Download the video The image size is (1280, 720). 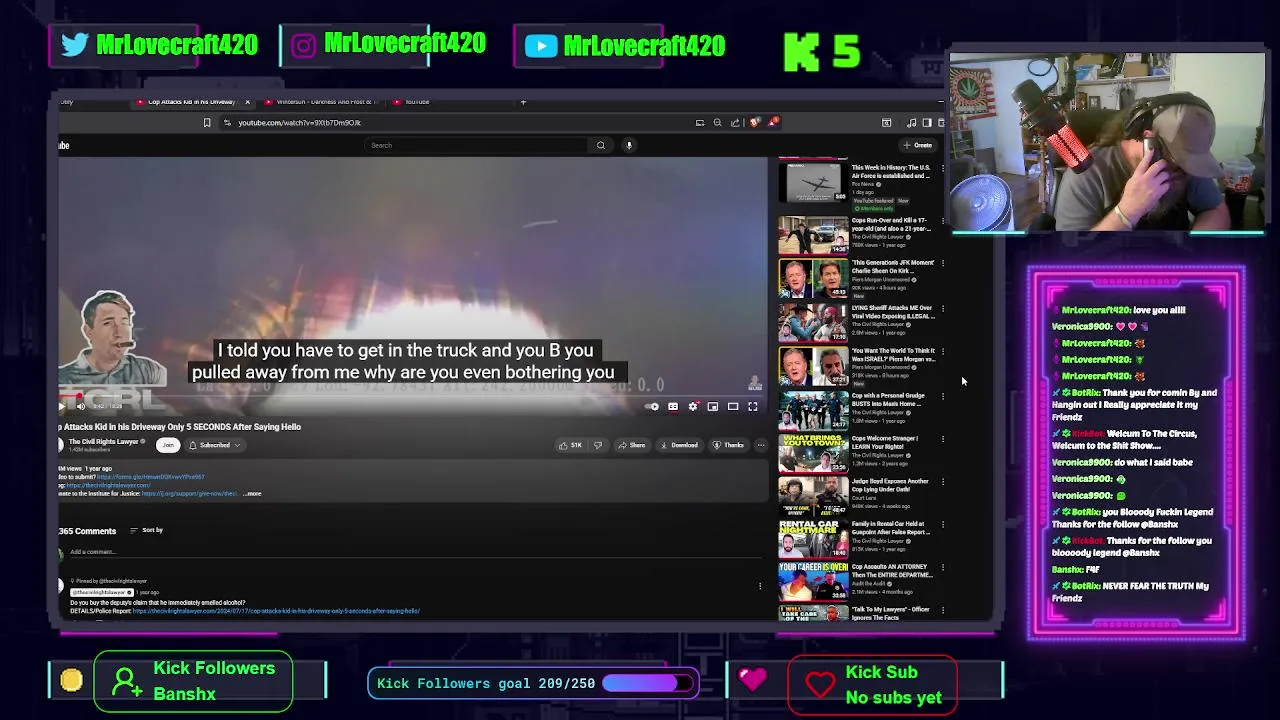(x=679, y=445)
